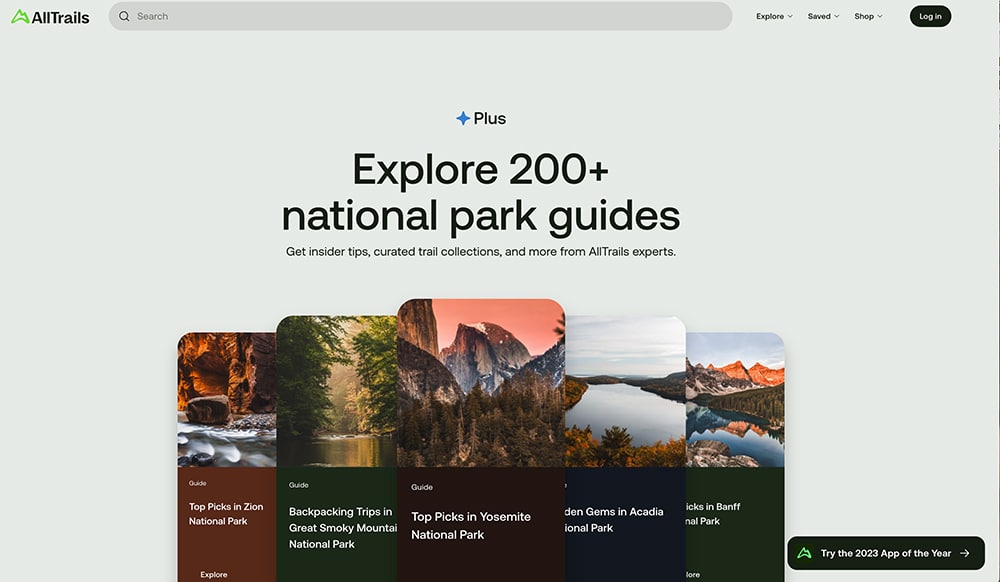Open the Zion National Park photo
The height and width of the screenshot is (582, 1000).
227,400
